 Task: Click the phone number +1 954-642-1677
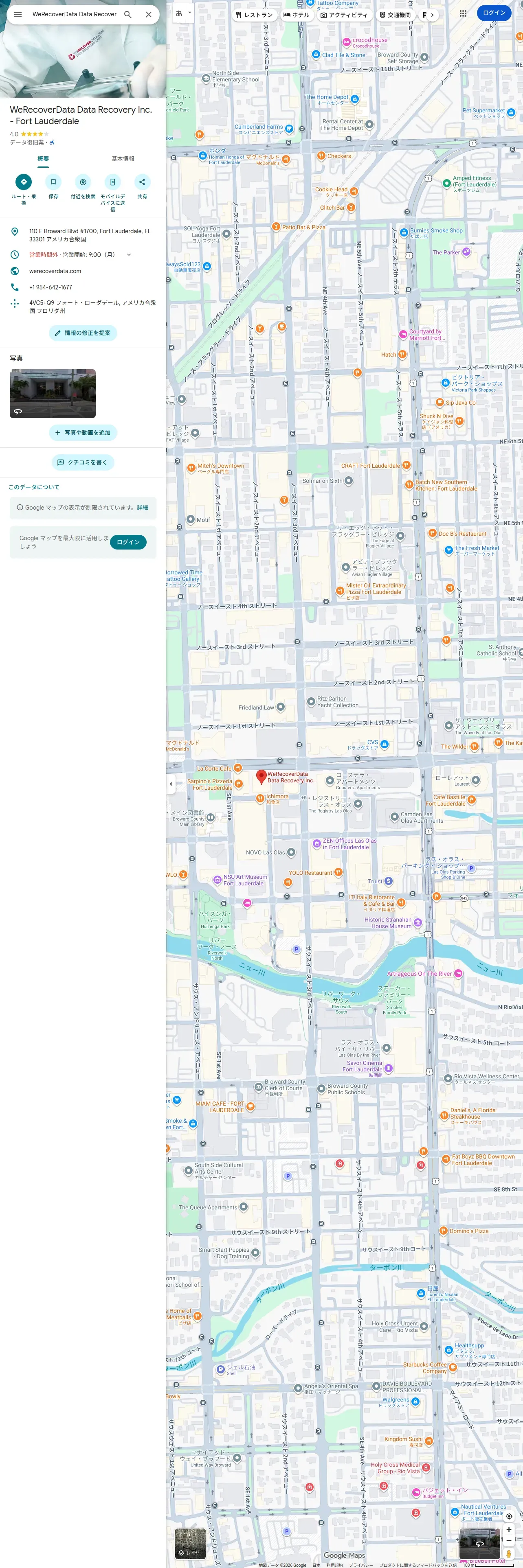(51, 287)
